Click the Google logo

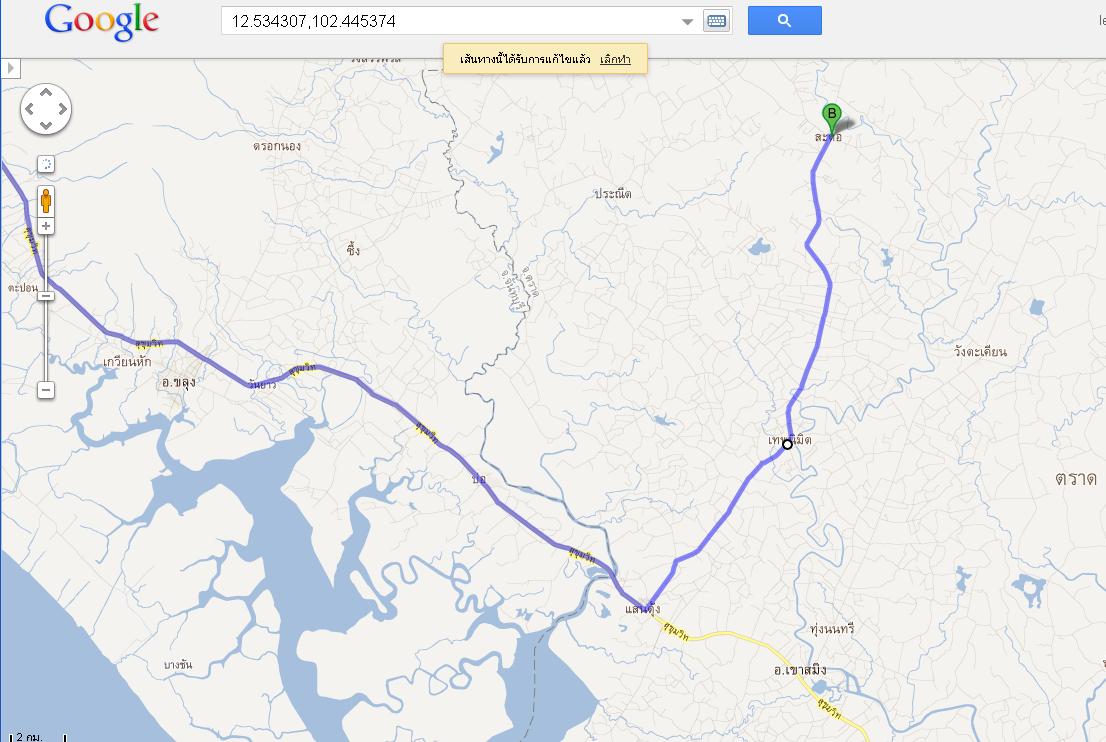click(102, 21)
